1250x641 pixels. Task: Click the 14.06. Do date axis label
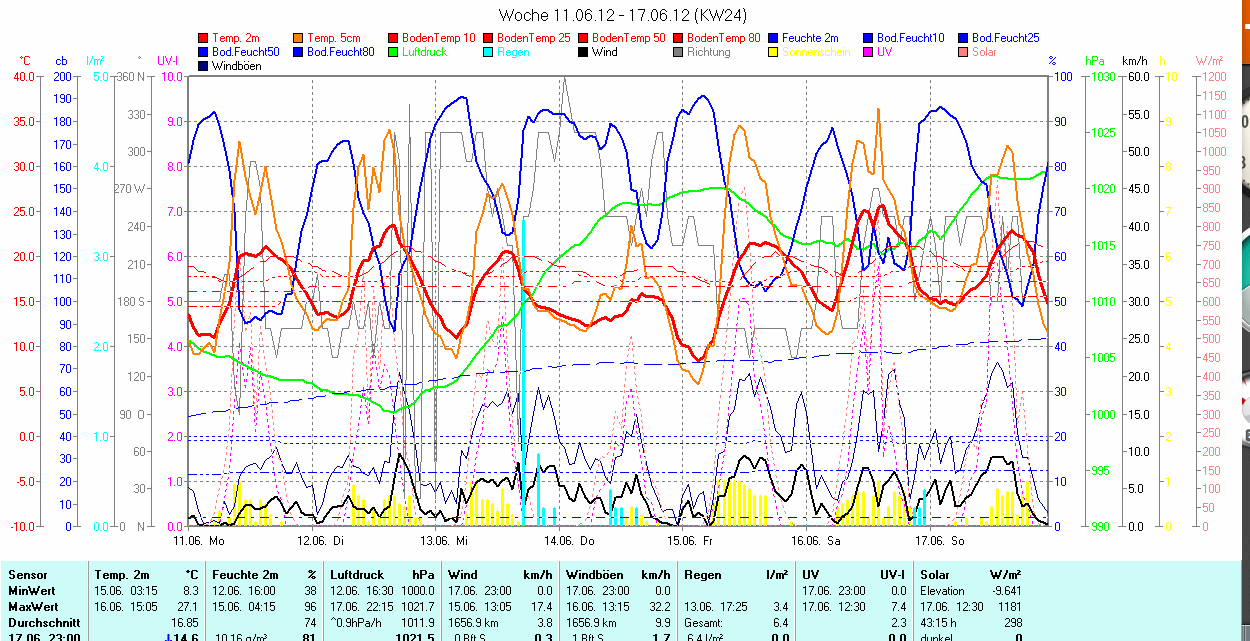(568, 541)
